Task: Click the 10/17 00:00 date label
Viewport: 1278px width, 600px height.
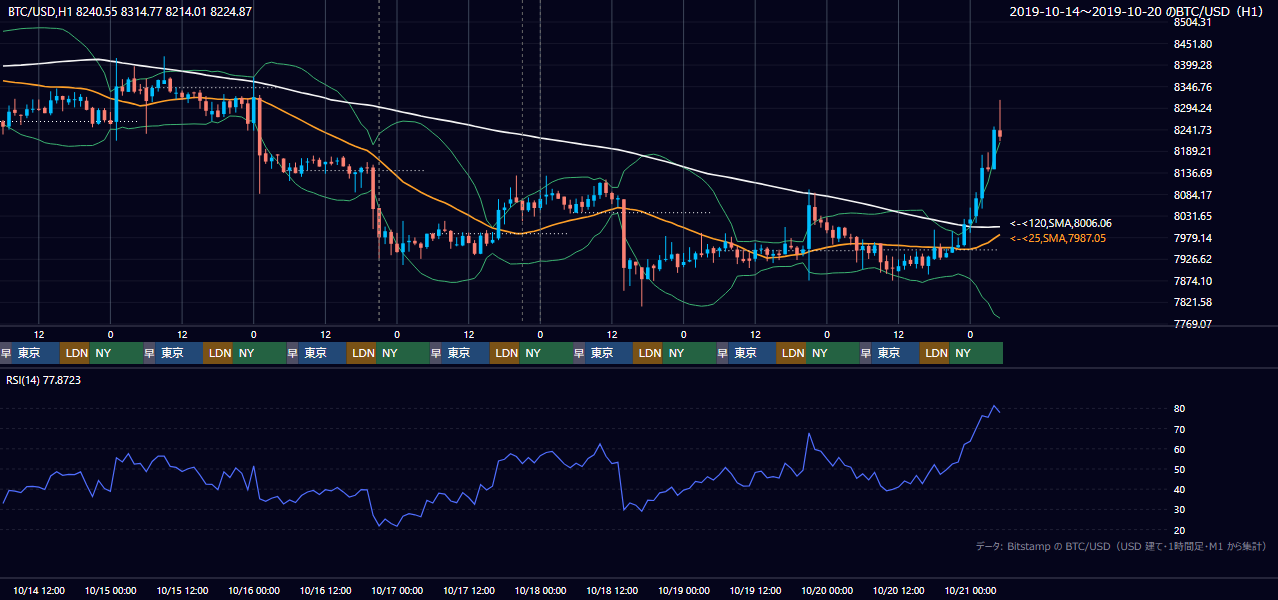Action: 397,590
